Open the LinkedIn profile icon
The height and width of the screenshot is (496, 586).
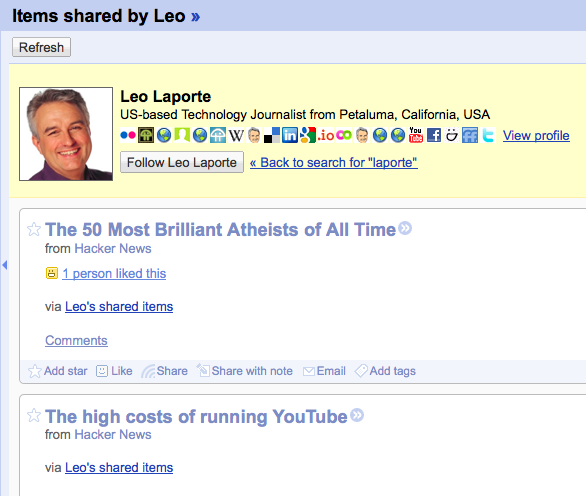coord(290,135)
